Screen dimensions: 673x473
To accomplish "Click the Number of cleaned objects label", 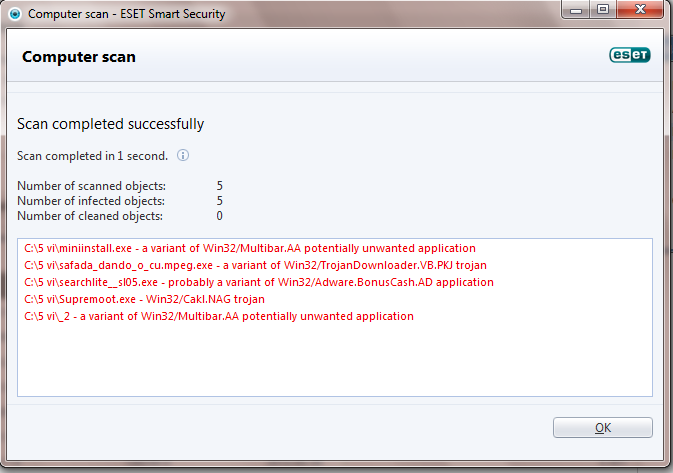I will coord(91,216).
